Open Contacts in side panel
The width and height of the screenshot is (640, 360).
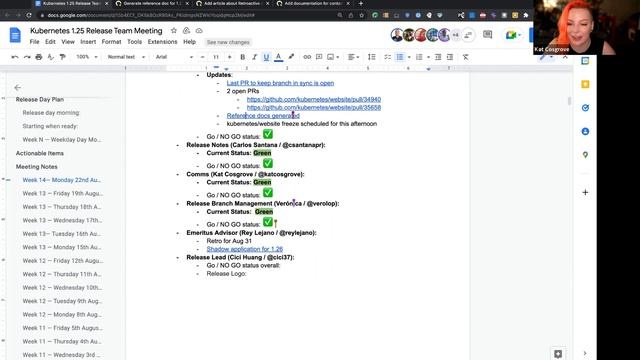585,131
